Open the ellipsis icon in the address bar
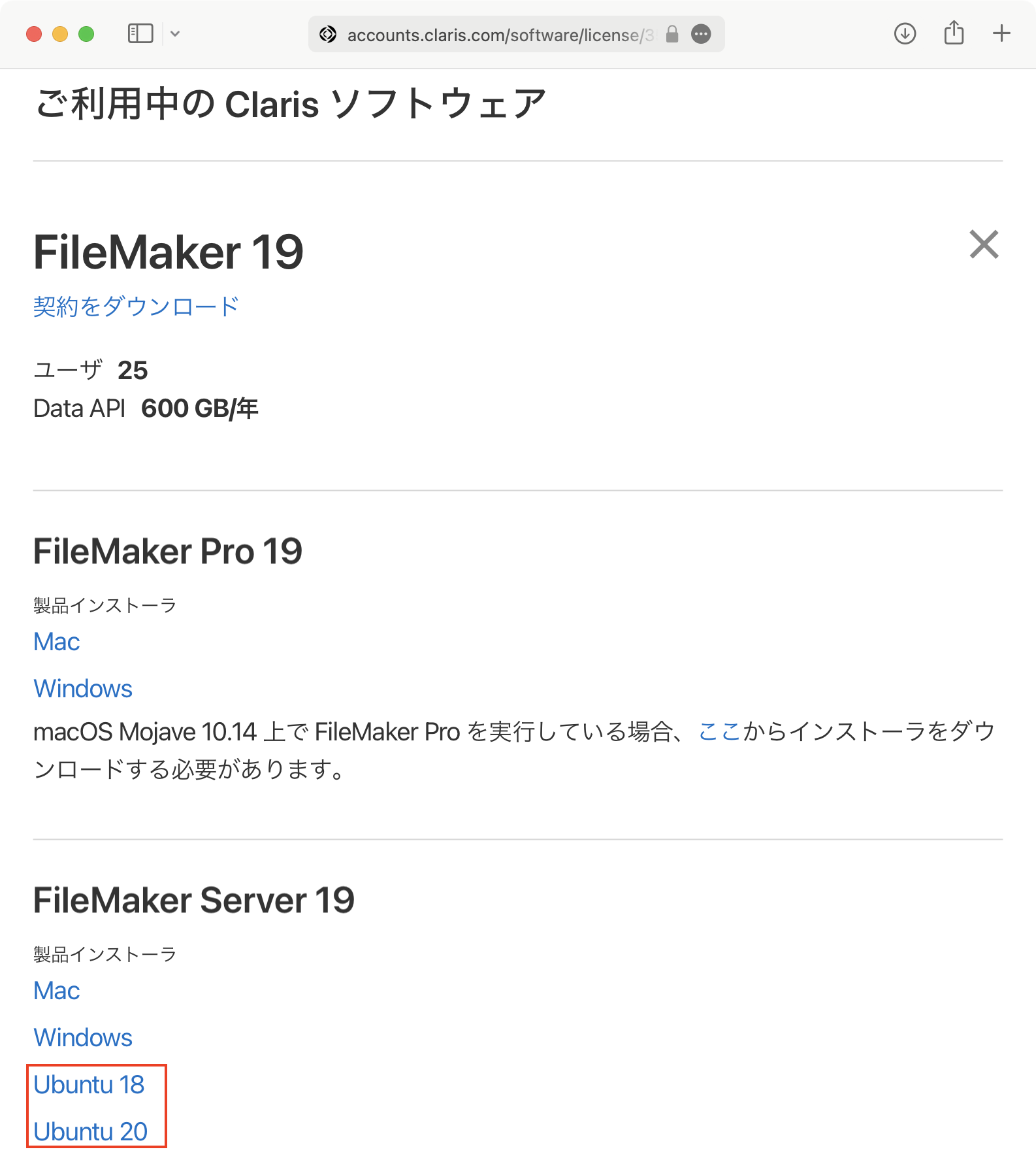This screenshot has width=1036, height=1158. pos(700,35)
